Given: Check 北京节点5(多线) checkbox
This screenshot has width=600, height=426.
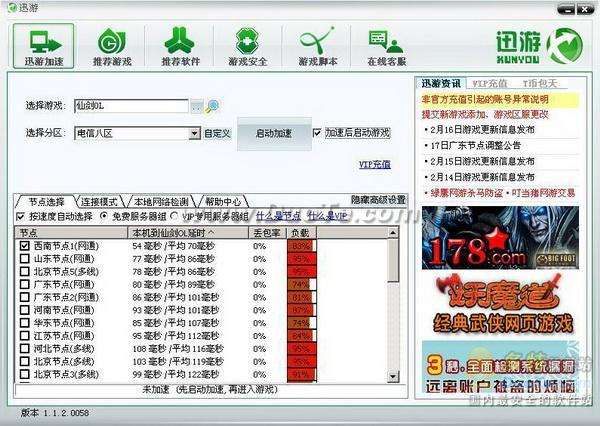Looking at the screenshot, I should tap(24, 271).
